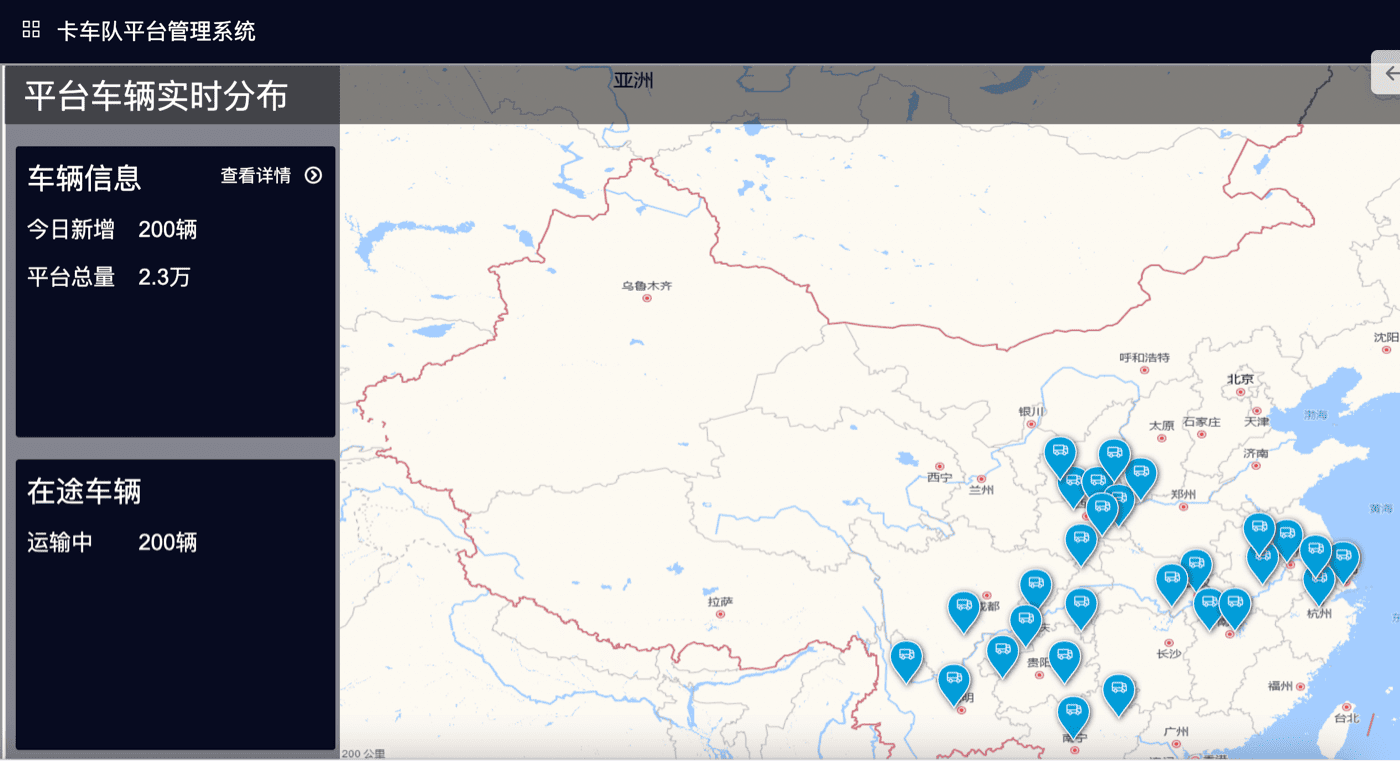1400x761 pixels.
Task: Open the grid menu icon beside the title
Action: (31, 30)
